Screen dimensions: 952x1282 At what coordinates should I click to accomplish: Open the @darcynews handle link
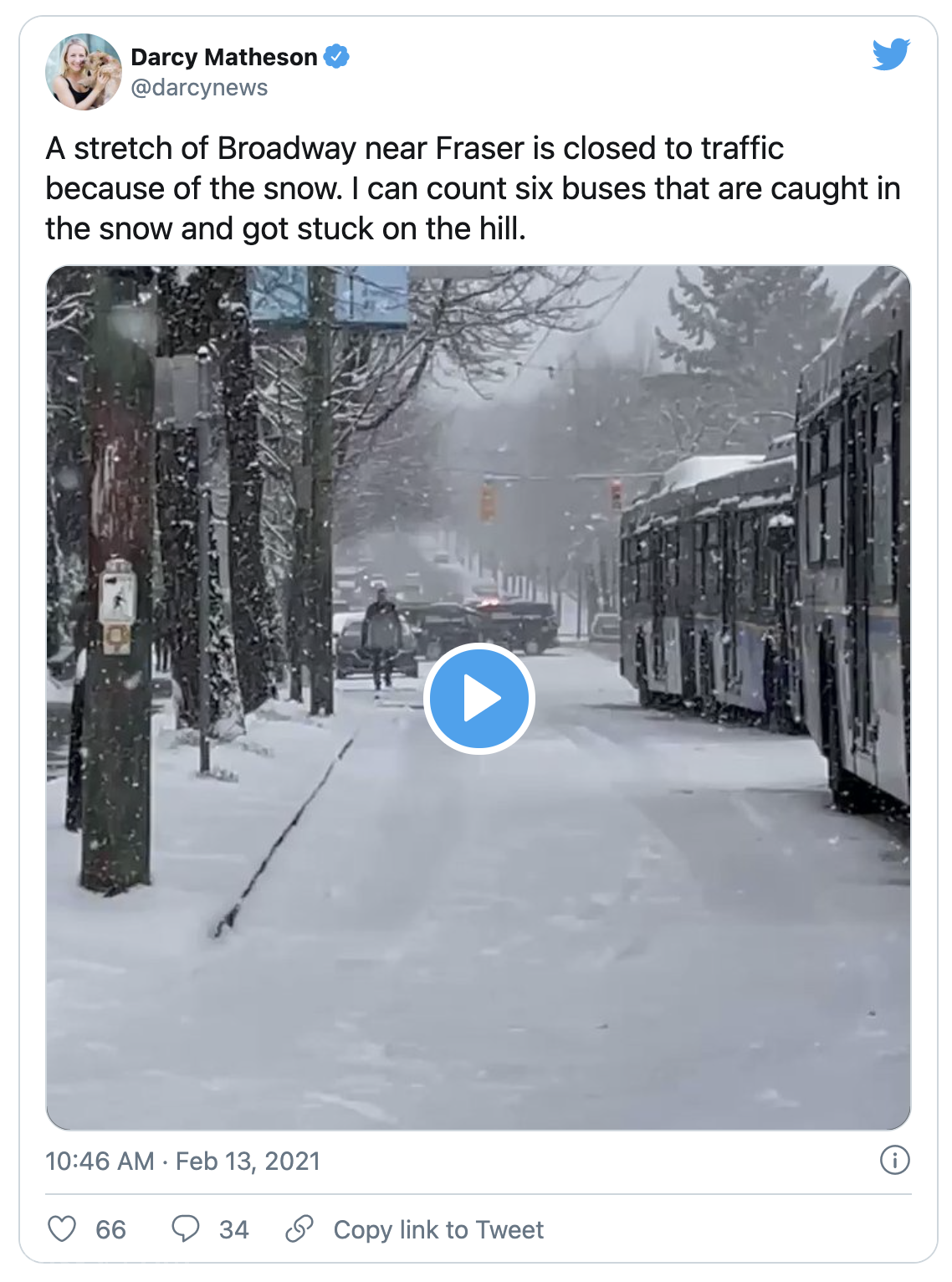pos(199,88)
